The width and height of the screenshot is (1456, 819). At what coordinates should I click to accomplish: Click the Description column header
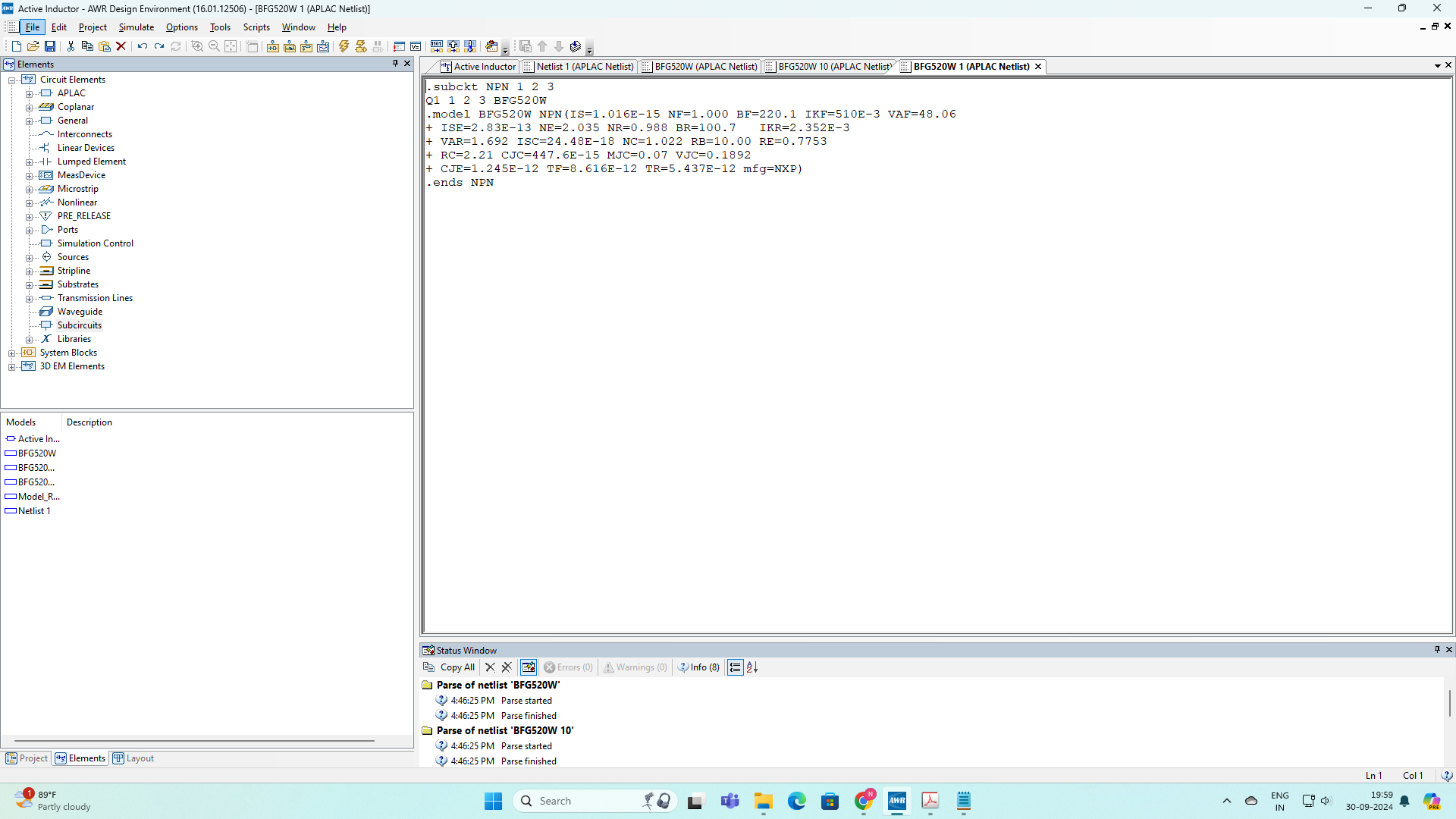(89, 422)
